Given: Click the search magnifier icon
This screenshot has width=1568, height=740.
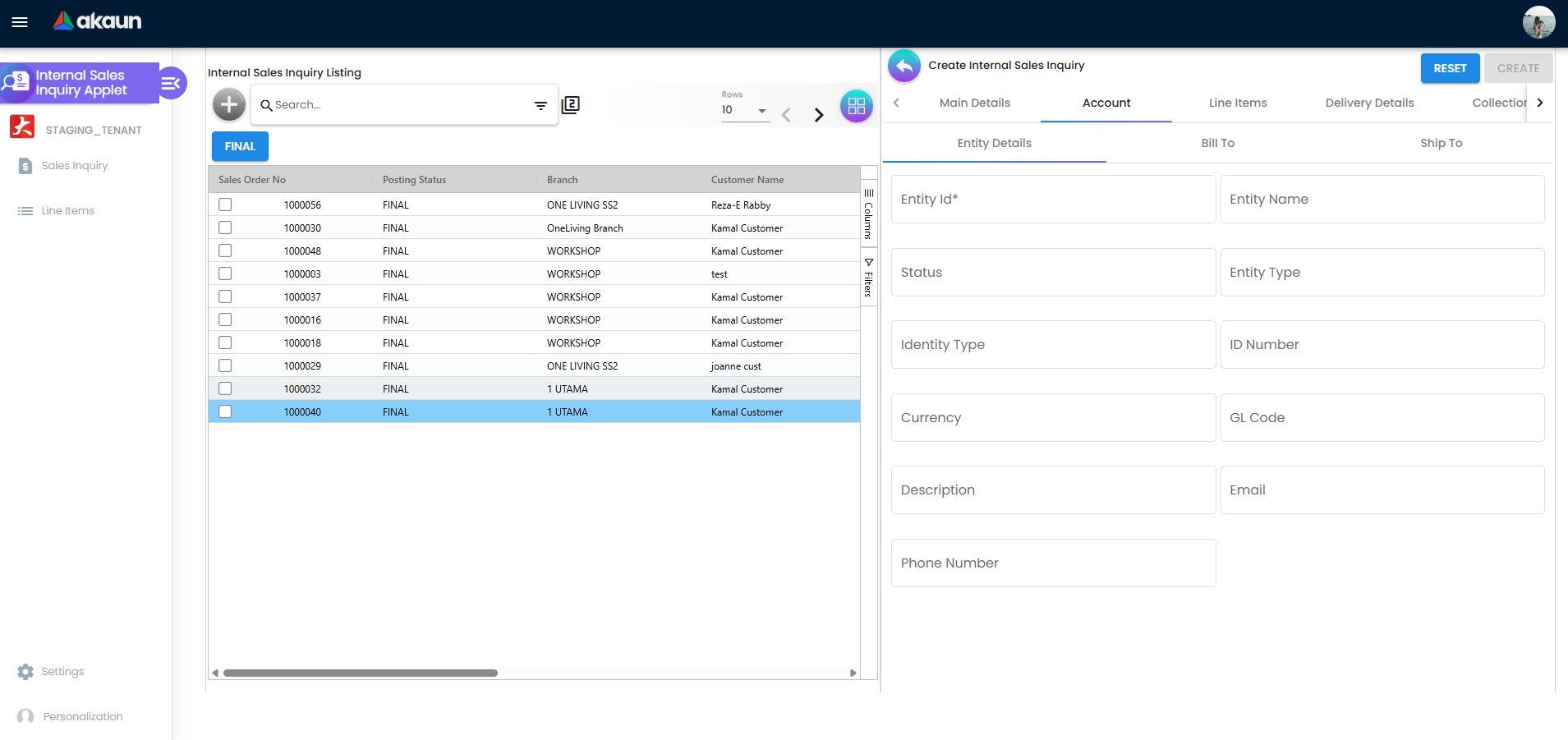Looking at the screenshot, I should (266, 105).
